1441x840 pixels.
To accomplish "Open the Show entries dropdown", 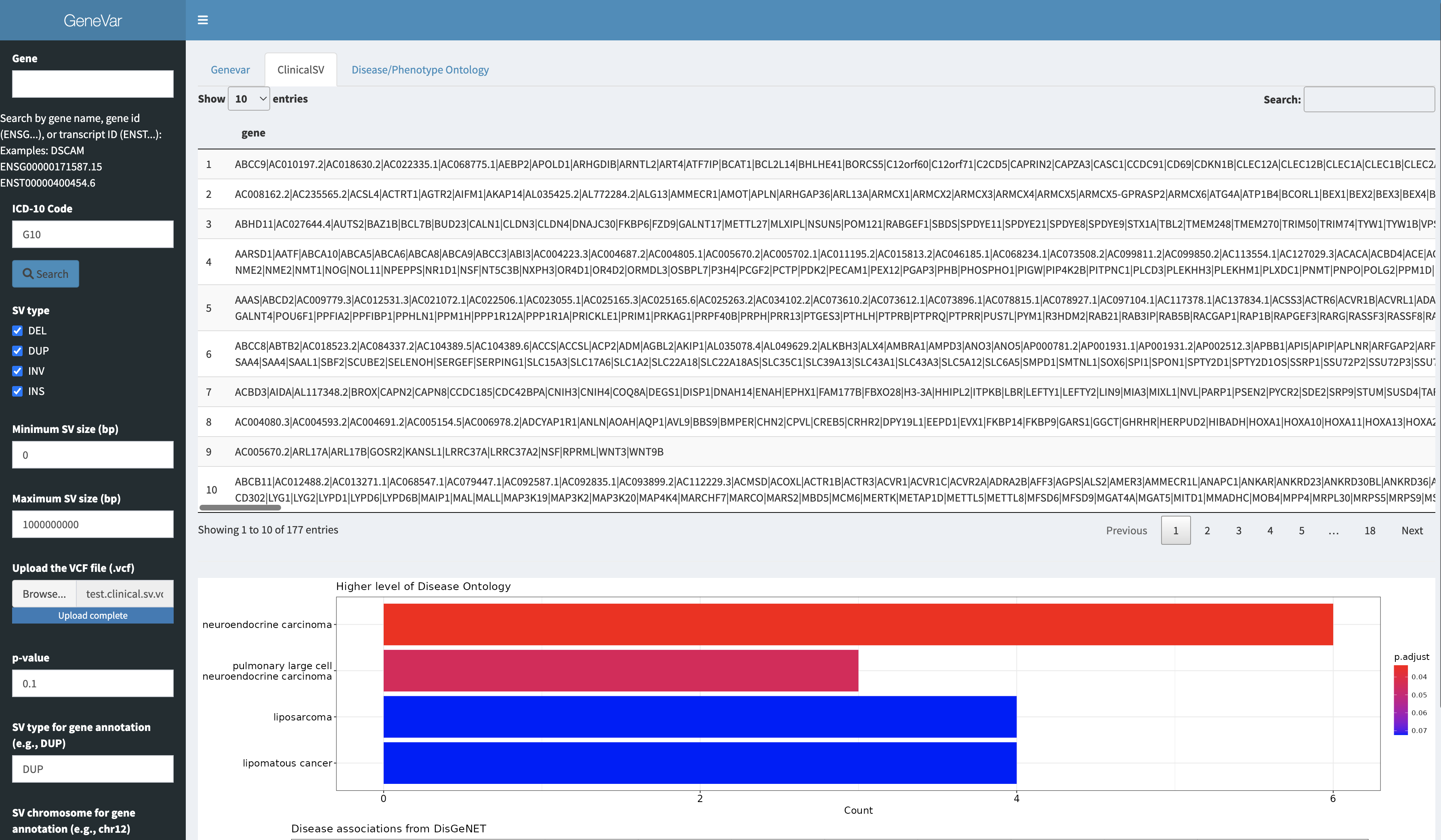I will coord(249,99).
